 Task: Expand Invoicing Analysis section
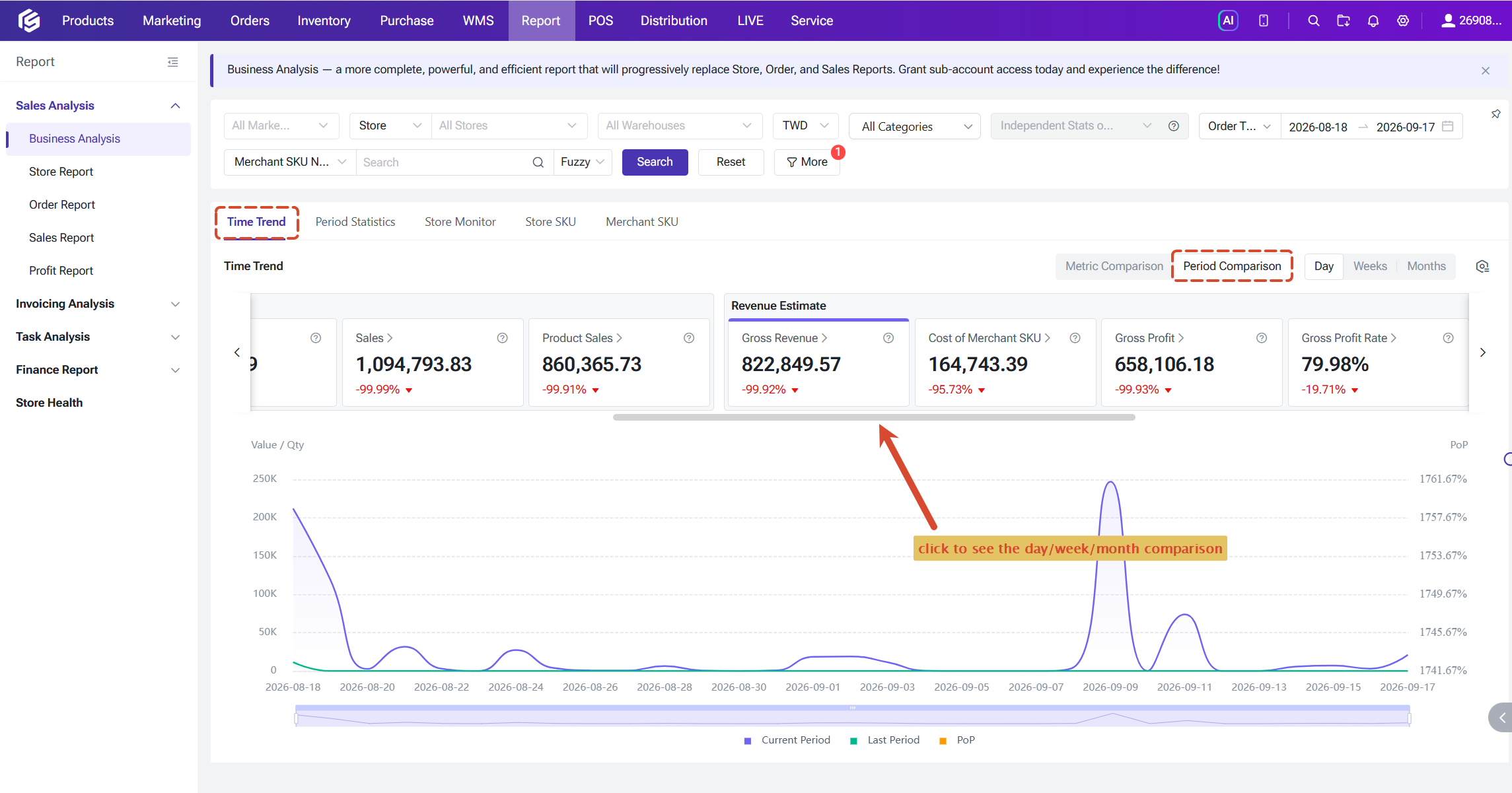98,304
